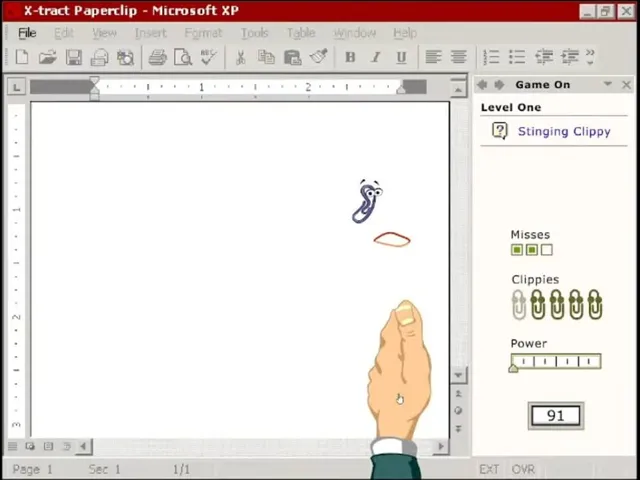Click the horizontal scrollbar right arrow

[441, 446]
